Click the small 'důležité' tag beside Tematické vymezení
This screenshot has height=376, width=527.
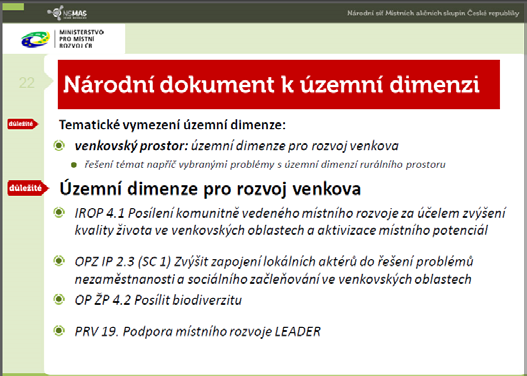coord(23,124)
